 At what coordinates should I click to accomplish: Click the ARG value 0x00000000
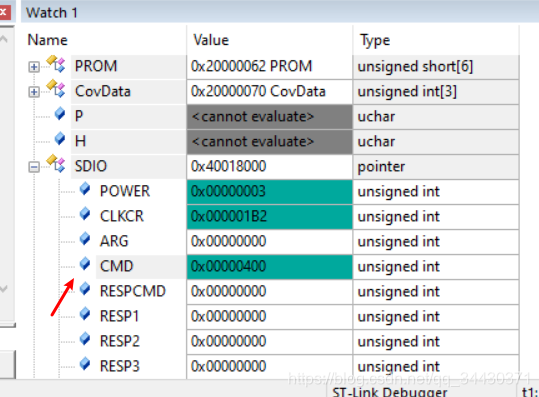click(x=270, y=242)
